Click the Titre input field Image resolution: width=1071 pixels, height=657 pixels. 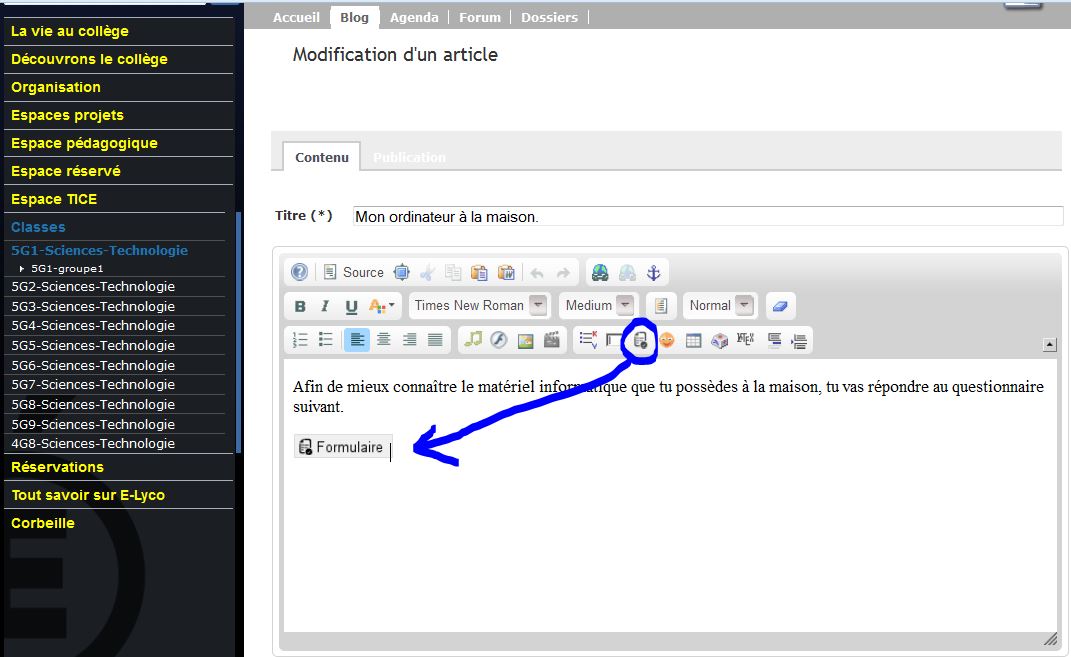[707, 216]
